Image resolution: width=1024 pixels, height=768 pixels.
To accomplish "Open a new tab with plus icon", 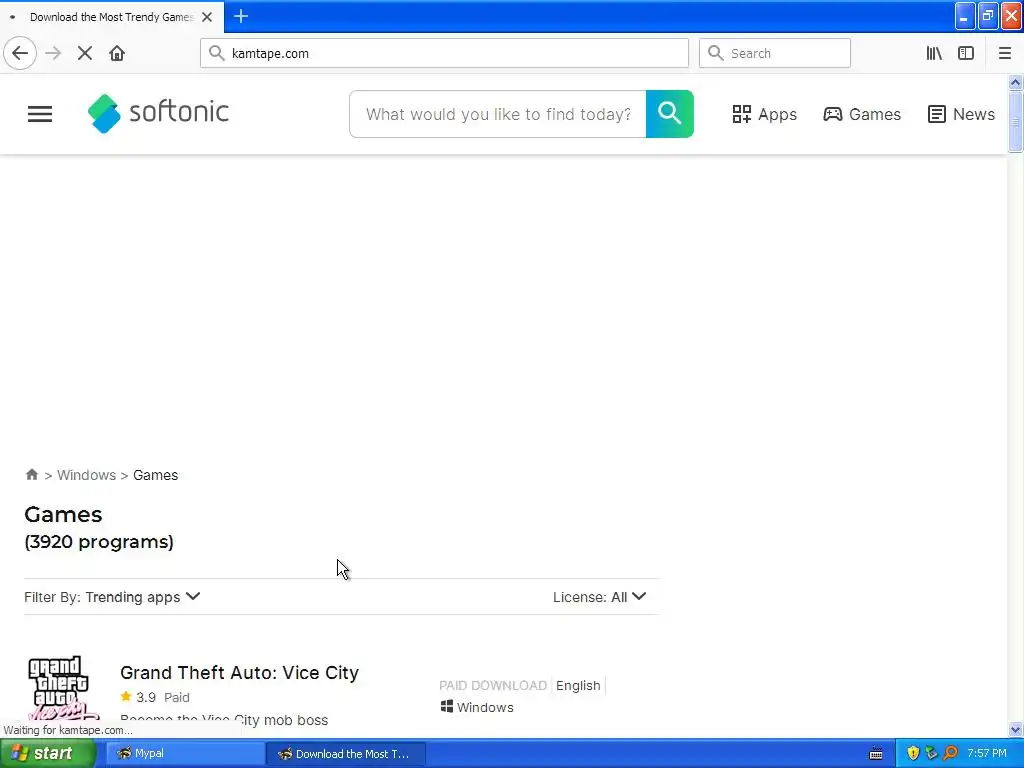I will [240, 16].
